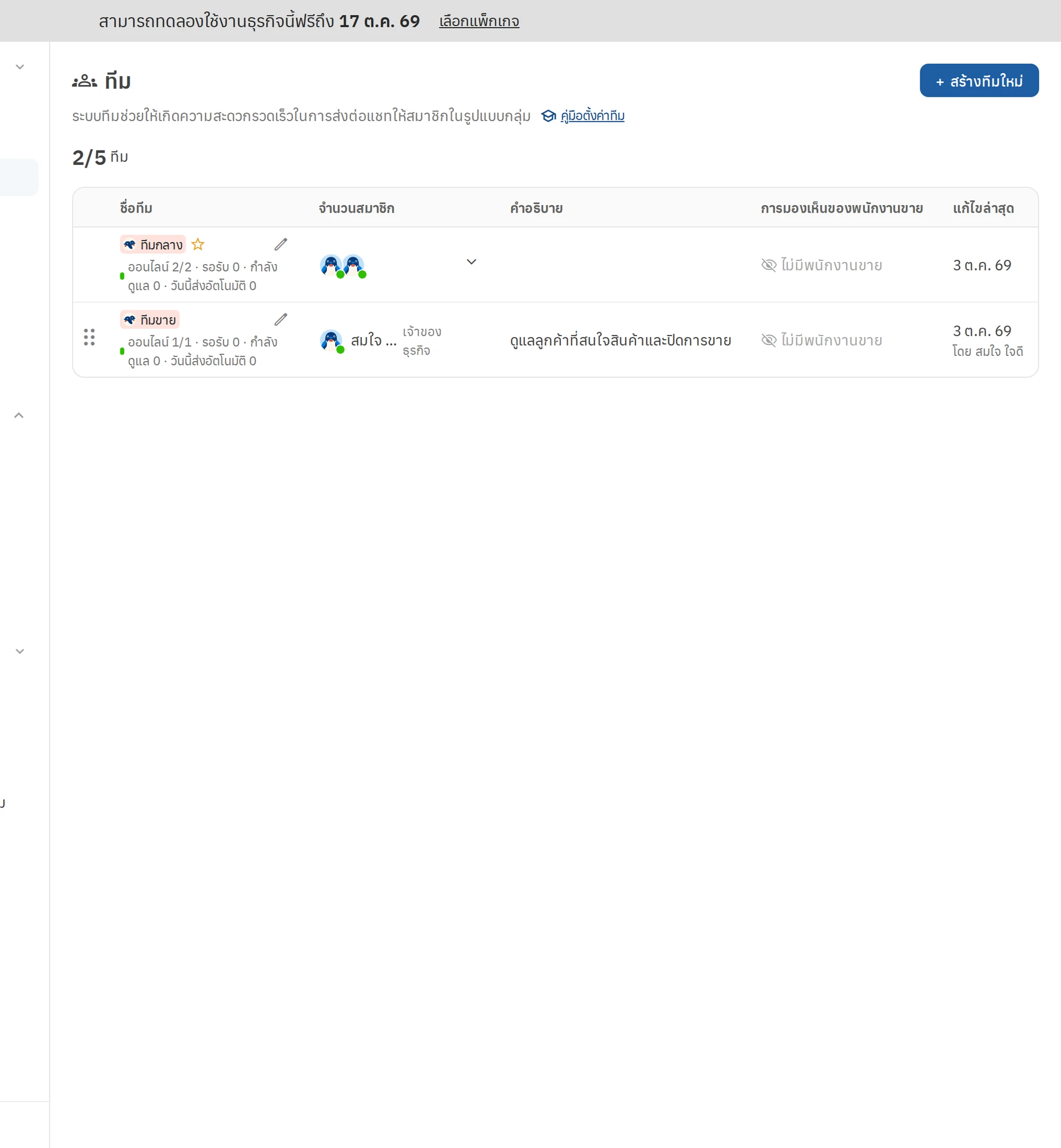The height and width of the screenshot is (1148, 1061).
Task: Click the team group icon beside ทีม heading
Action: tap(84, 81)
